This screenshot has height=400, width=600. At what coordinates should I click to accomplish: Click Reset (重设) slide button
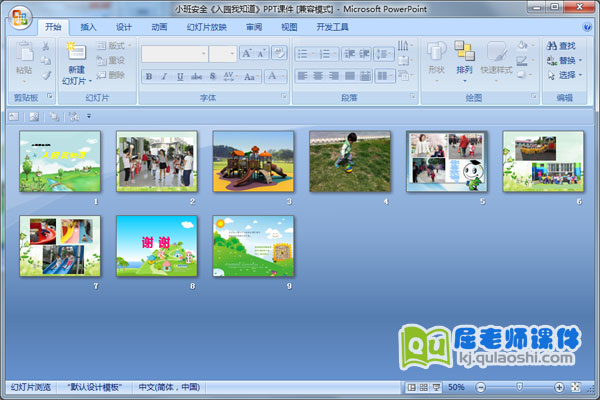[111, 60]
